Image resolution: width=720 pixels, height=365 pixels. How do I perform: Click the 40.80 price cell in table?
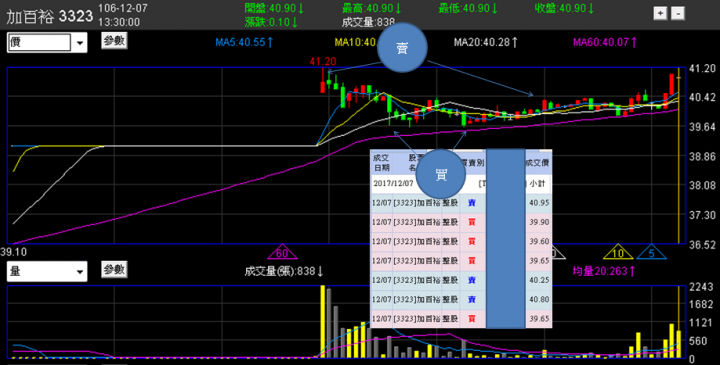click(x=539, y=299)
